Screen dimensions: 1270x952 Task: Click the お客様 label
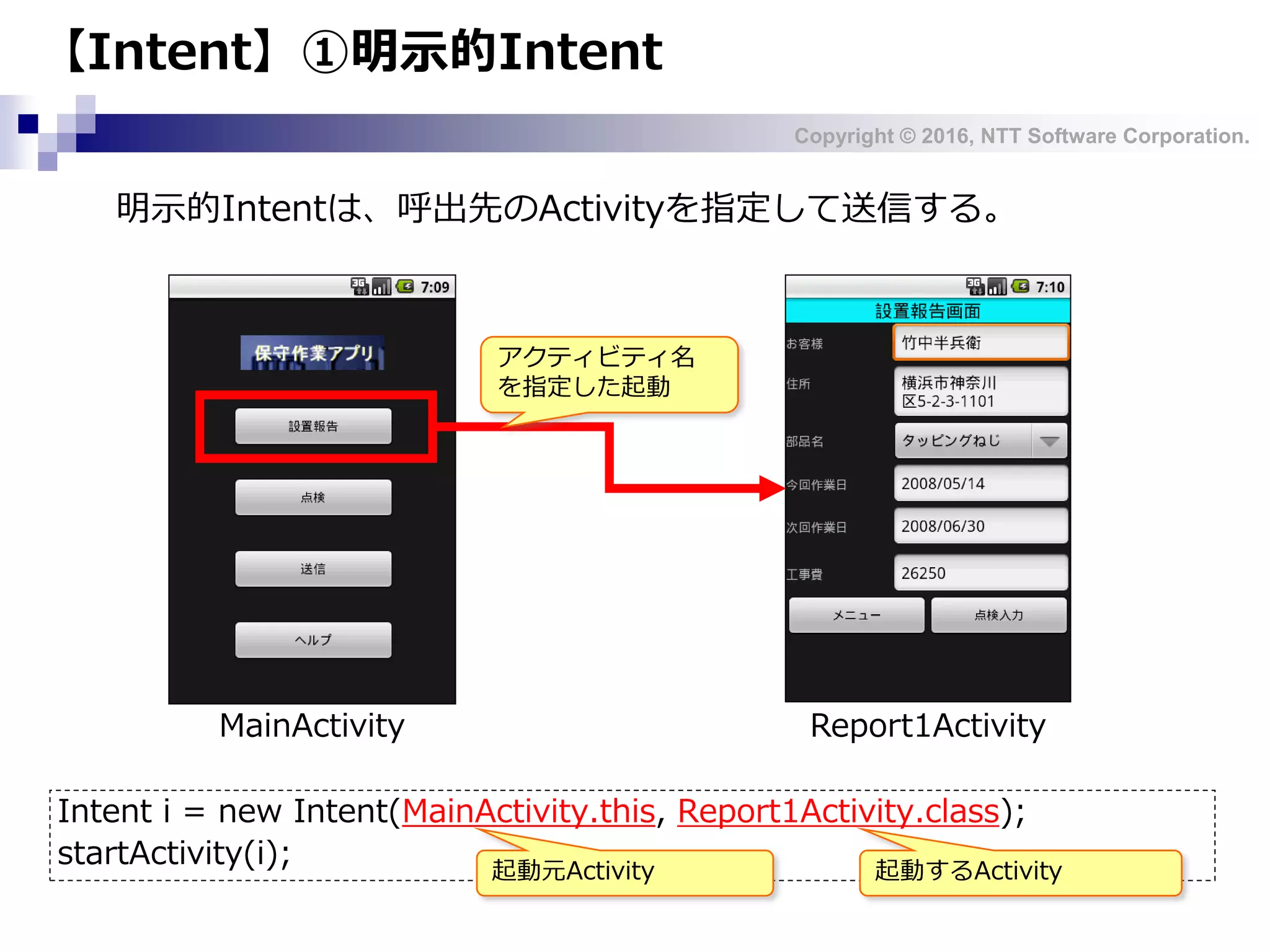pyautogui.click(x=804, y=343)
